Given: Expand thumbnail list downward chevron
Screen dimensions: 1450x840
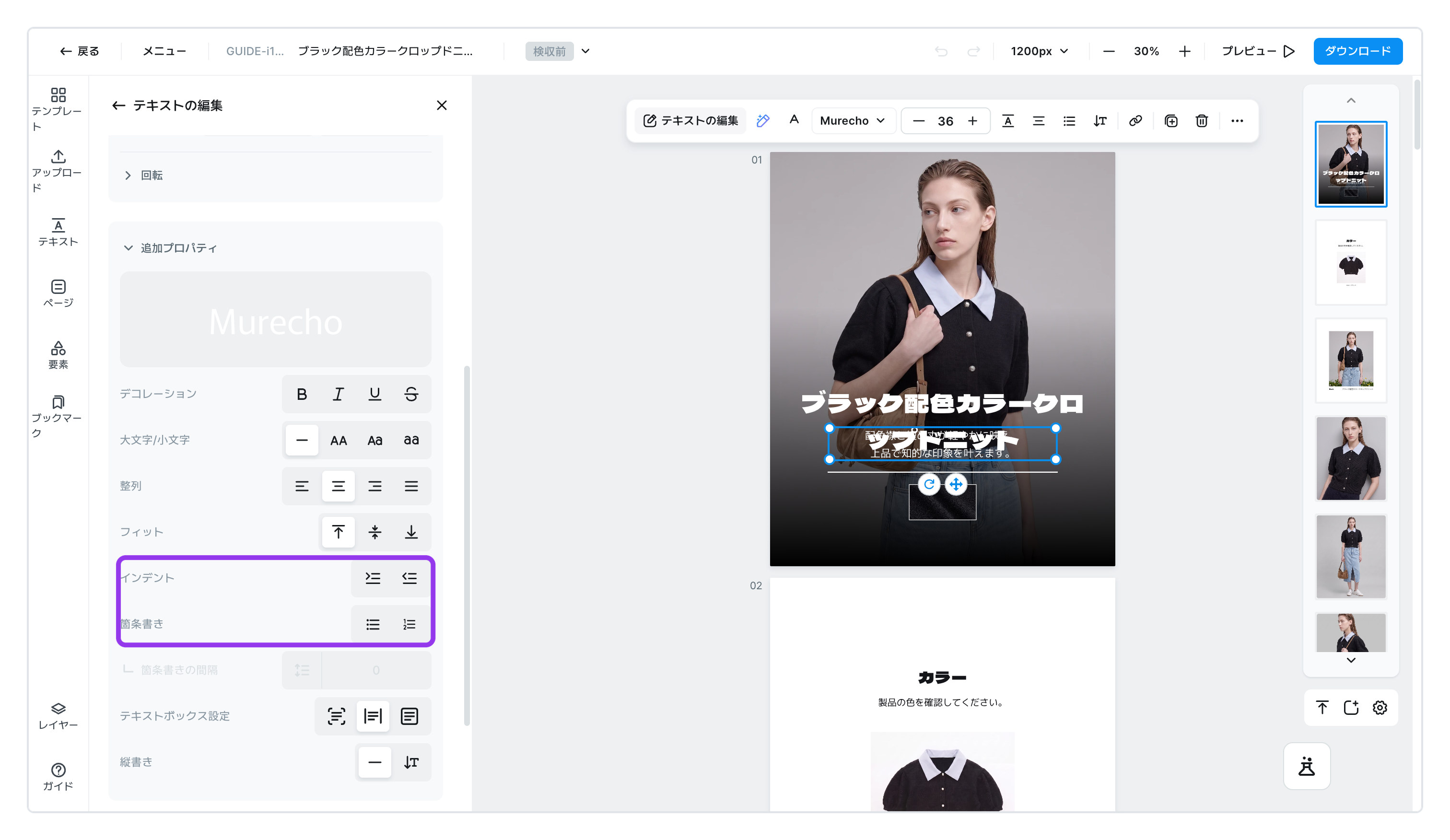Looking at the screenshot, I should tap(1351, 660).
